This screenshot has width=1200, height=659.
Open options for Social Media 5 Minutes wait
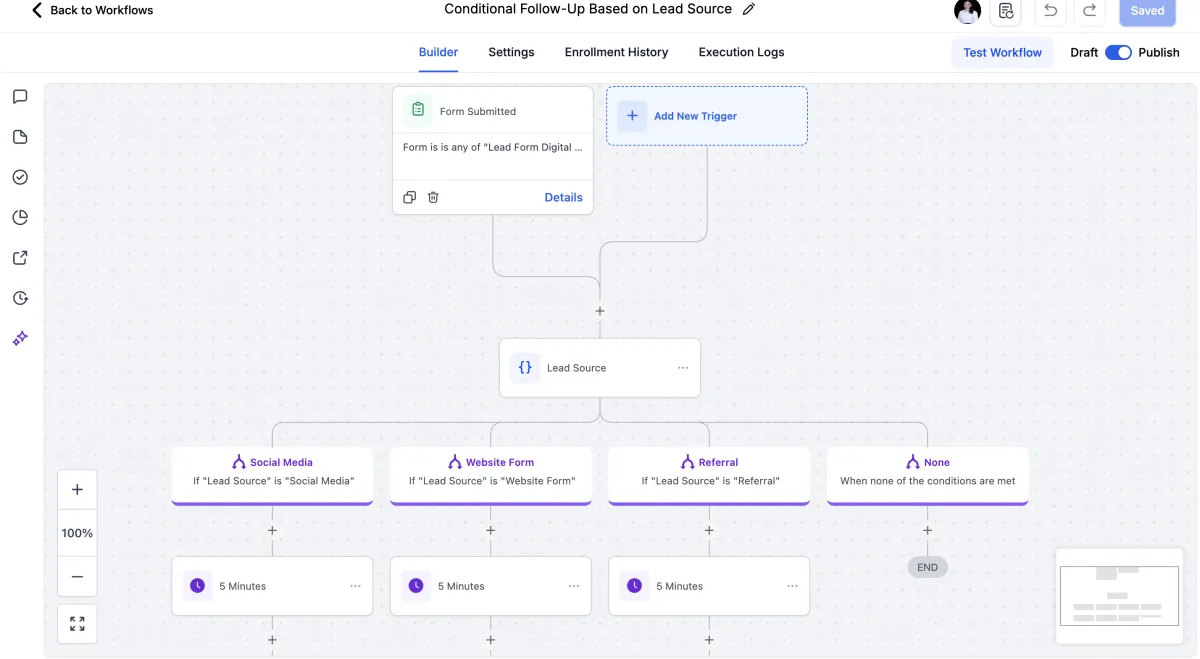click(x=355, y=586)
